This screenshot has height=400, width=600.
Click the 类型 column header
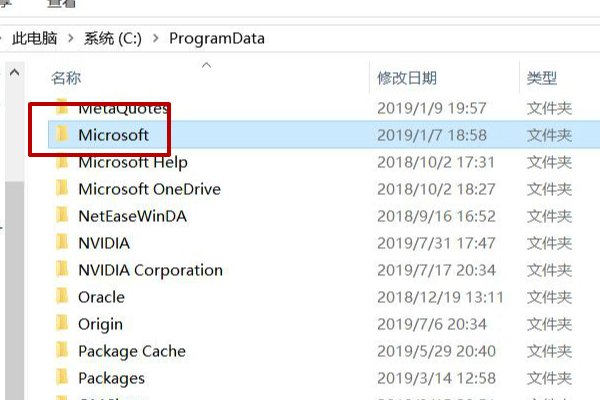tap(542, 78)
